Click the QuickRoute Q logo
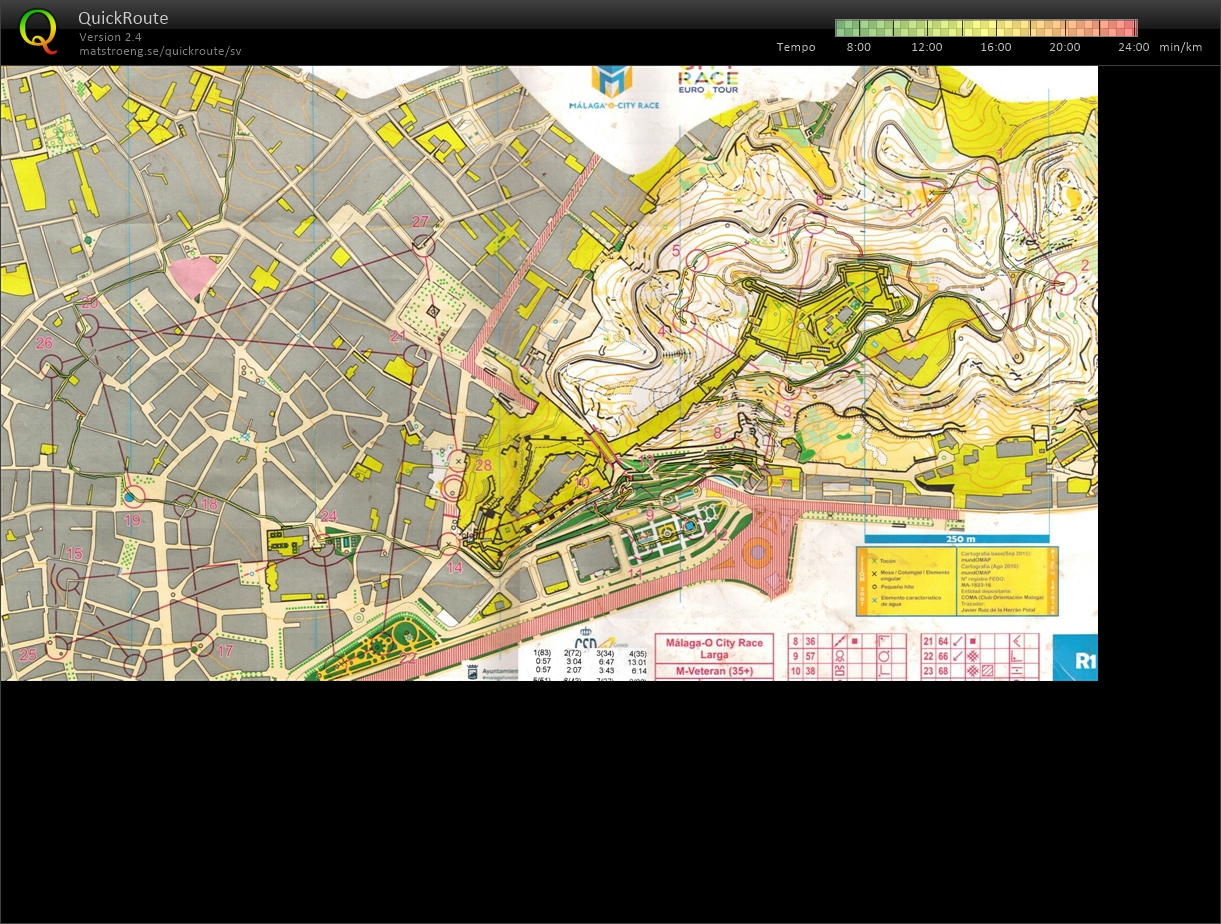1221x924 pixels. (38, 31)
